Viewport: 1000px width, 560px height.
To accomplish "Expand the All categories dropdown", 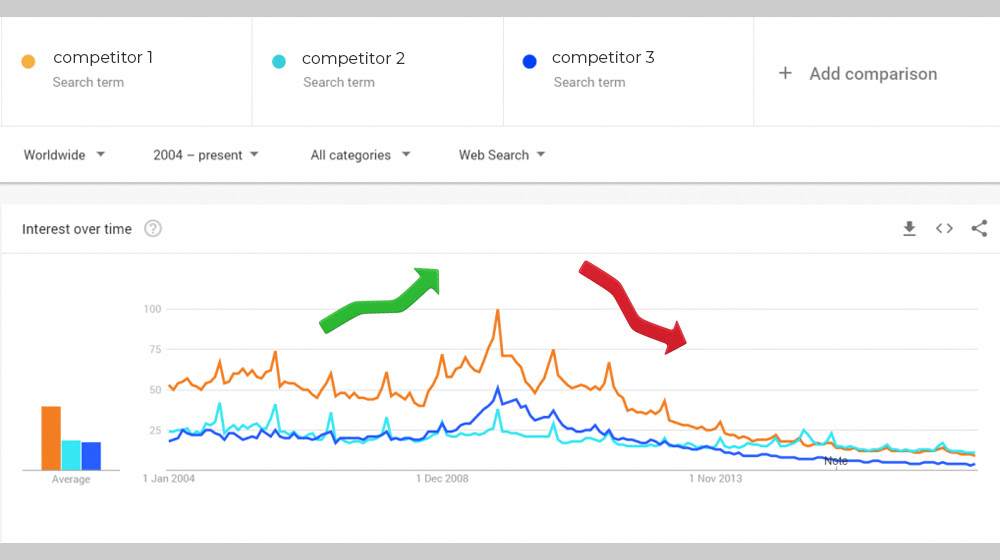I will point(360,155).
